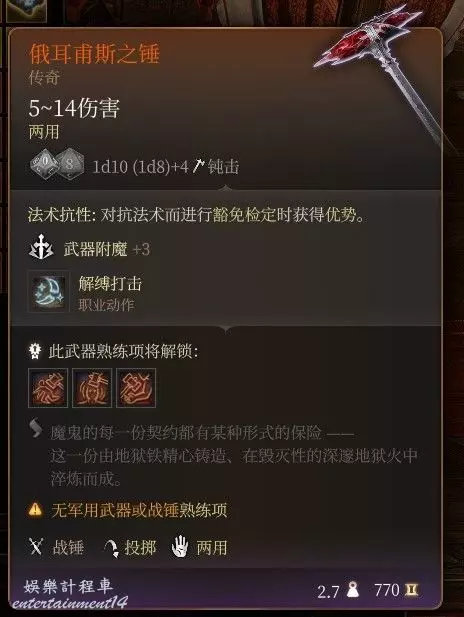Click the yellow proficiency warning triangle
This screenshot has width=464, height=617.
[35, 510]
